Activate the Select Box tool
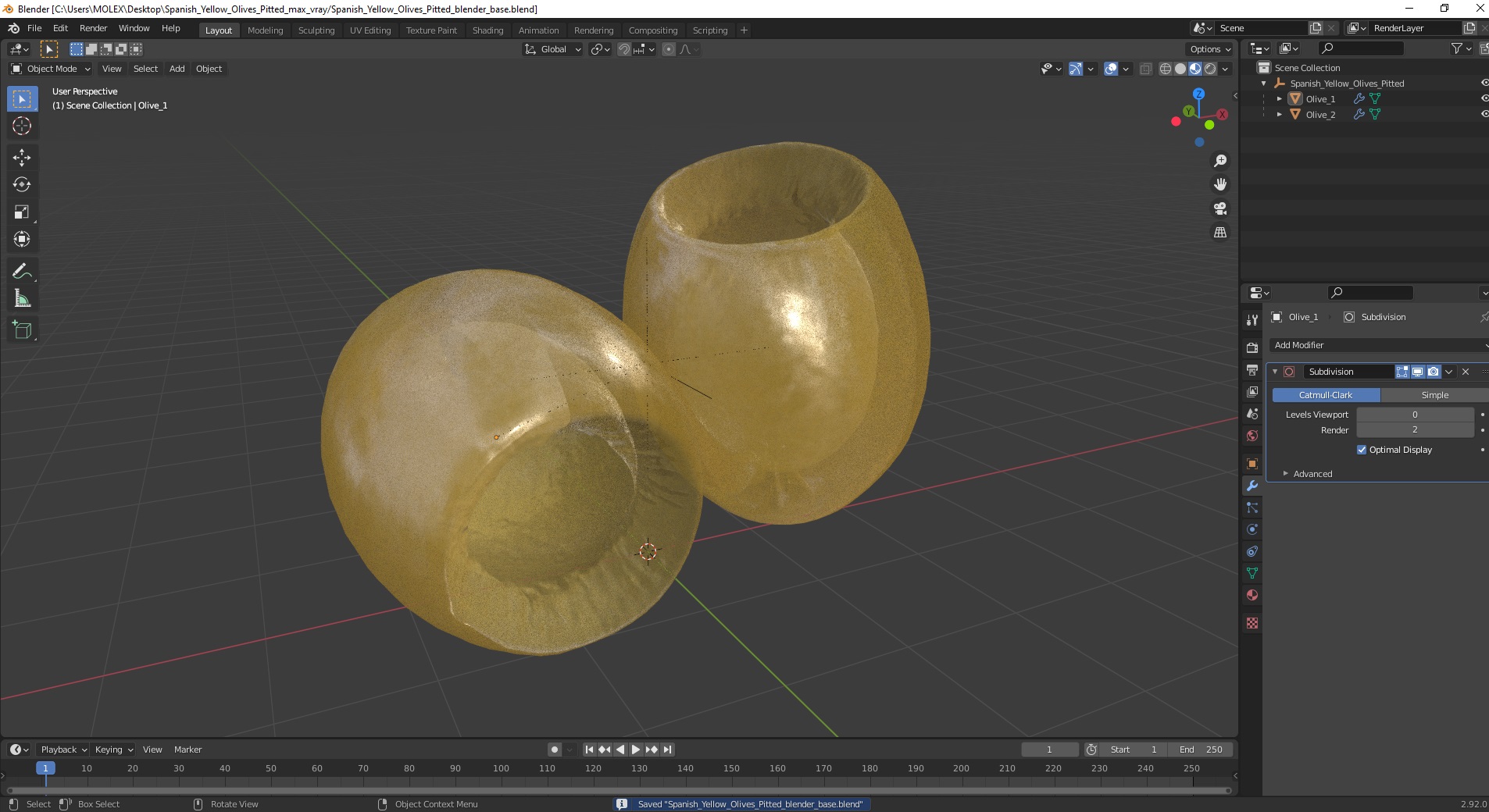The image size is (1489, 812). (22, 99)
